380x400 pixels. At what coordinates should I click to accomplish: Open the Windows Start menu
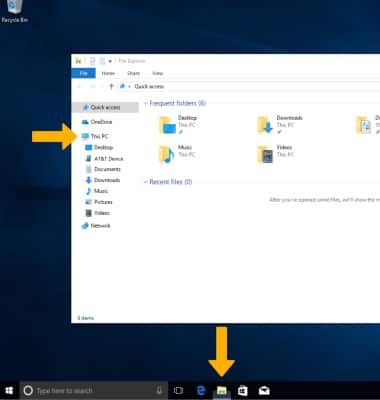point(9,390)
